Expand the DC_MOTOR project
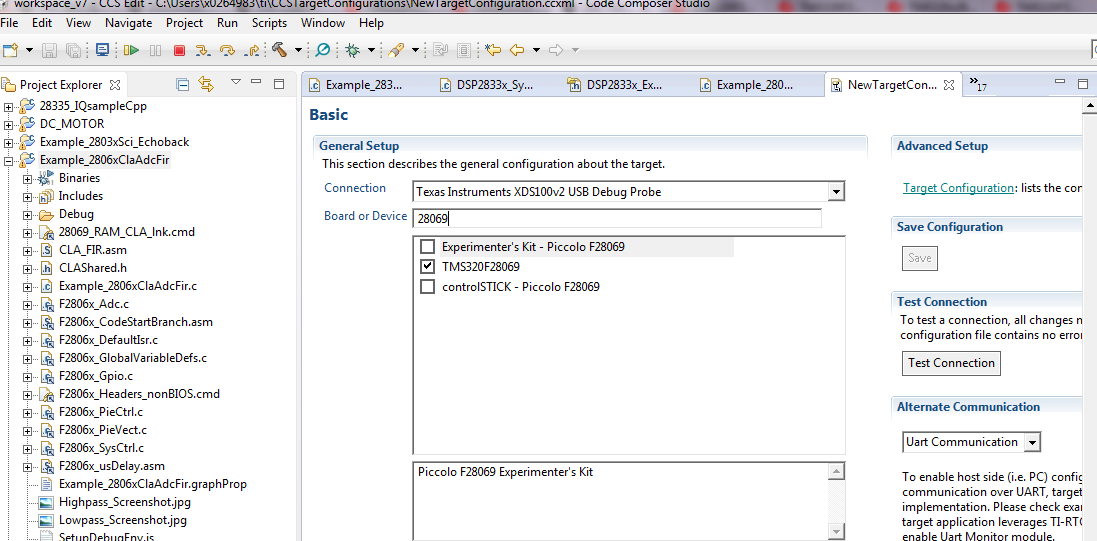The height and width of the screenshot is (541, 1097). (x=8, y=125)
